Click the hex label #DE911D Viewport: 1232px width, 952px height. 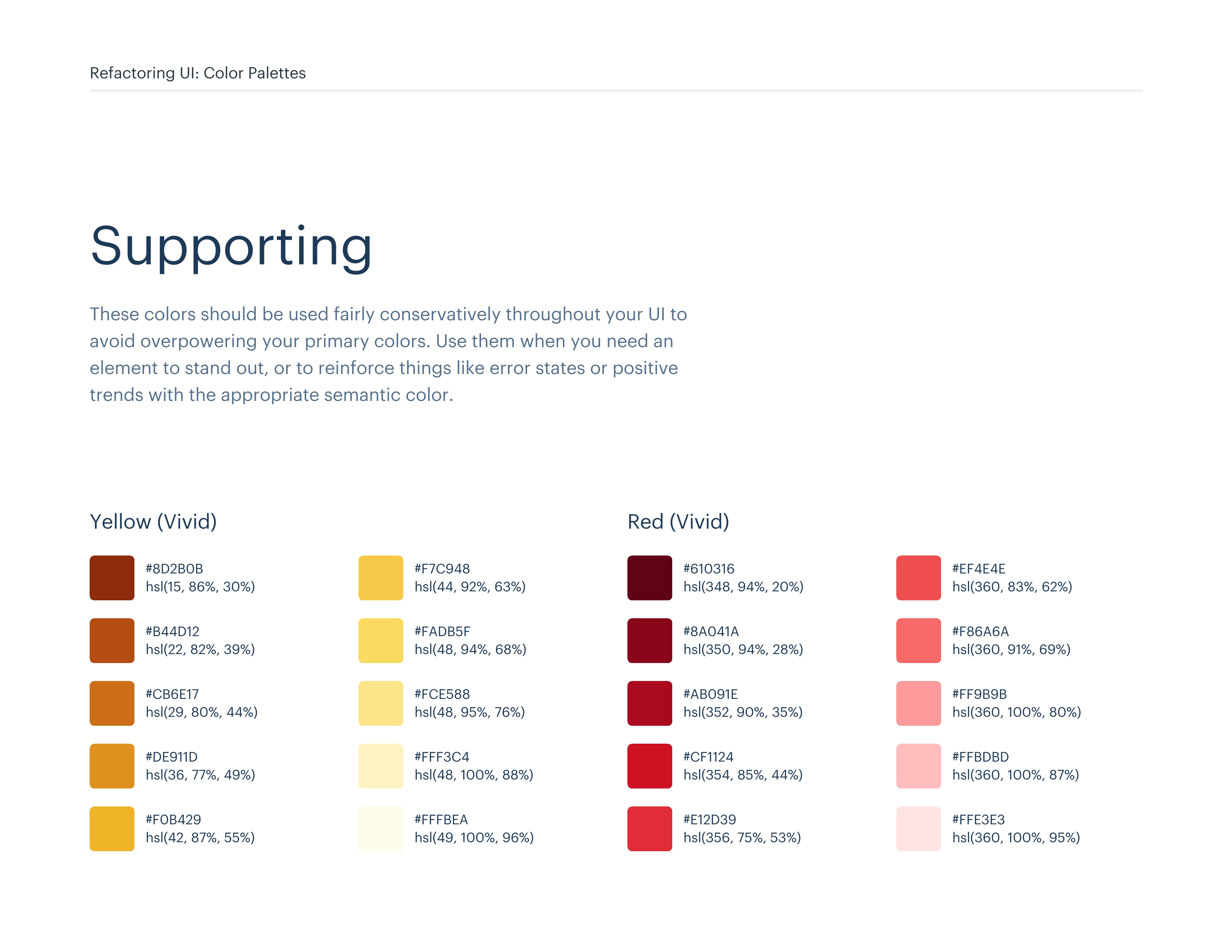(171, 757)
